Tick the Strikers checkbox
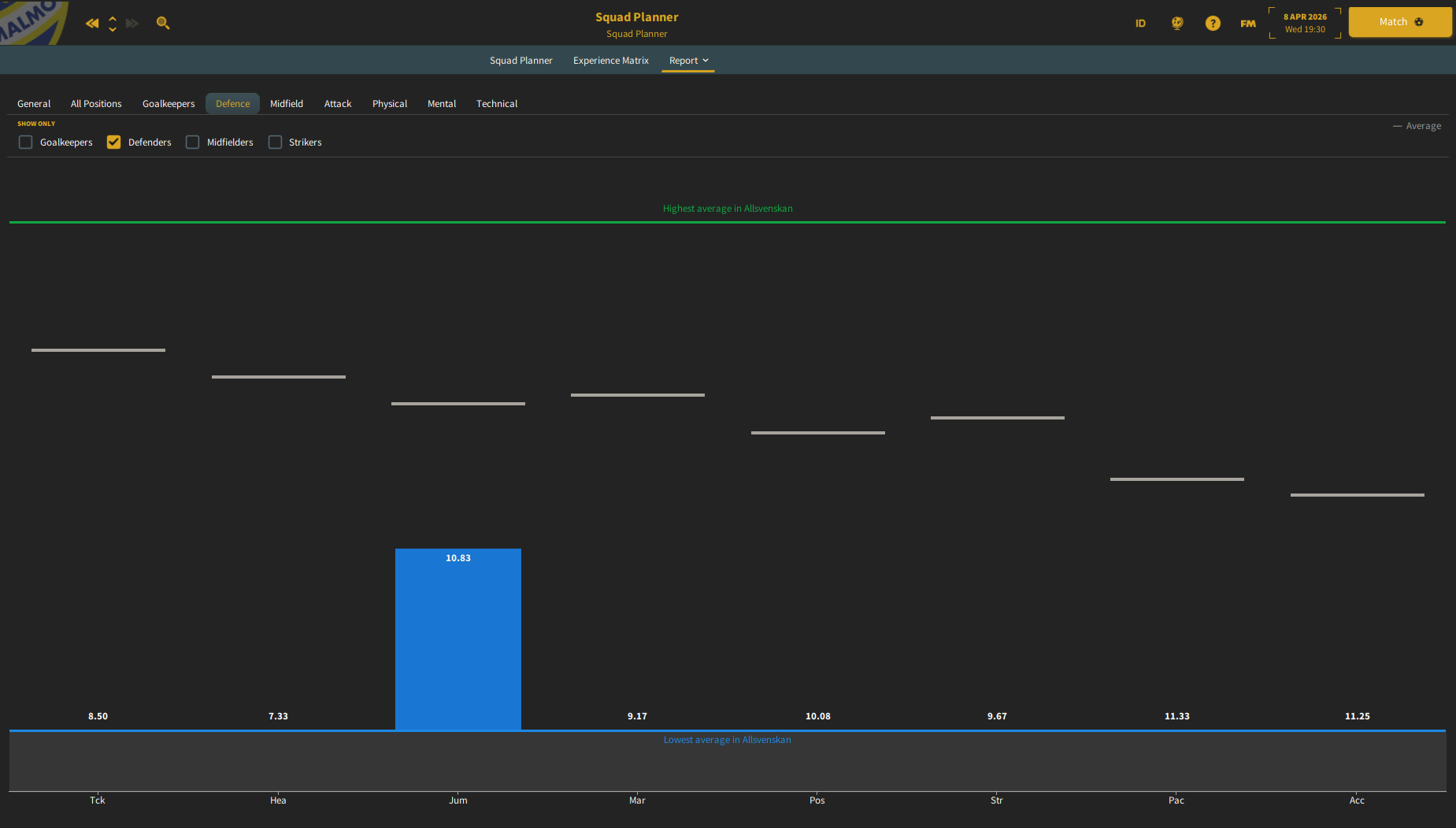Image resolution: width=1456 pixels, height=828 pixels. [x=275, y=142]
